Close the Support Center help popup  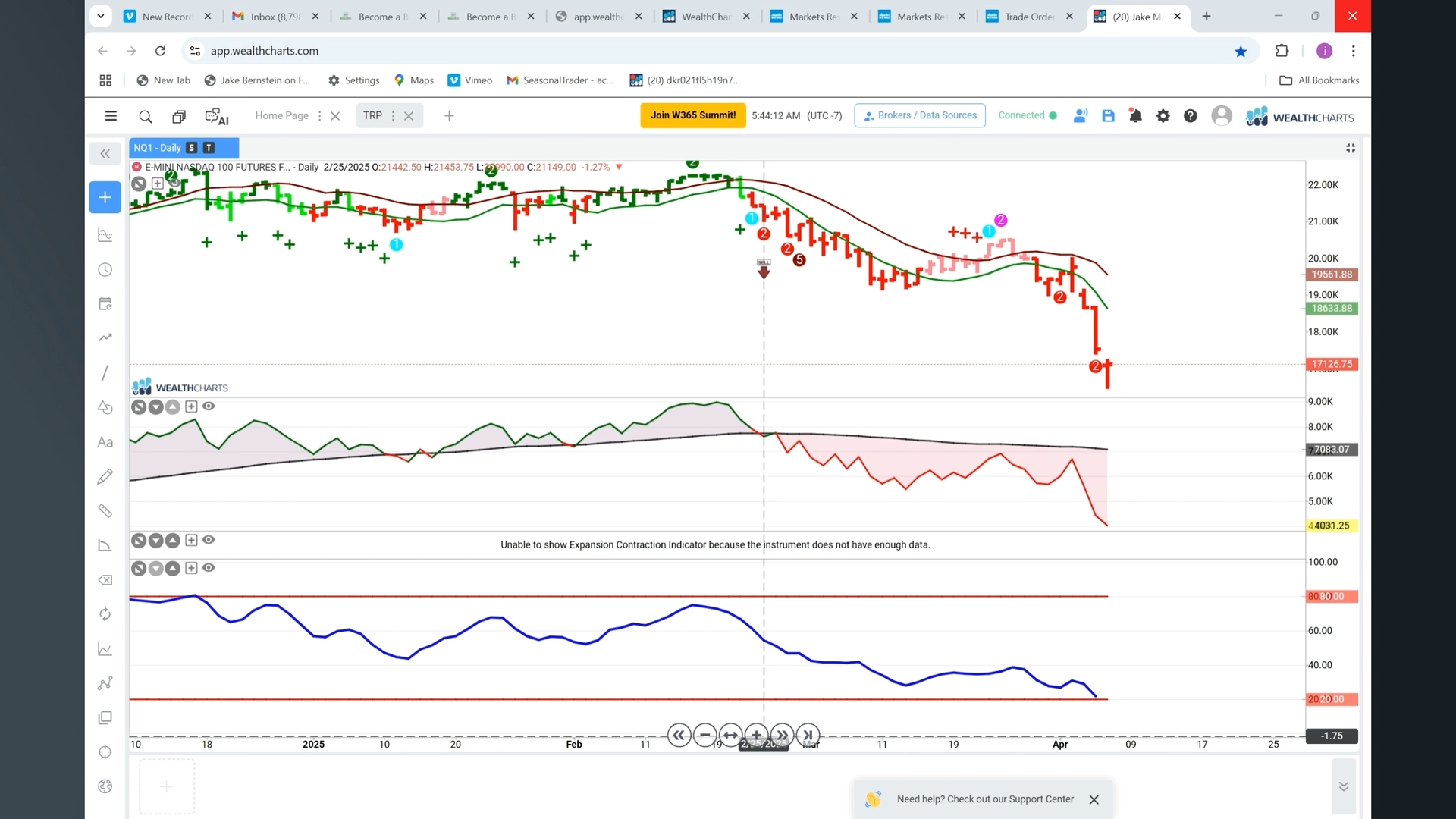pos(1094,799)
